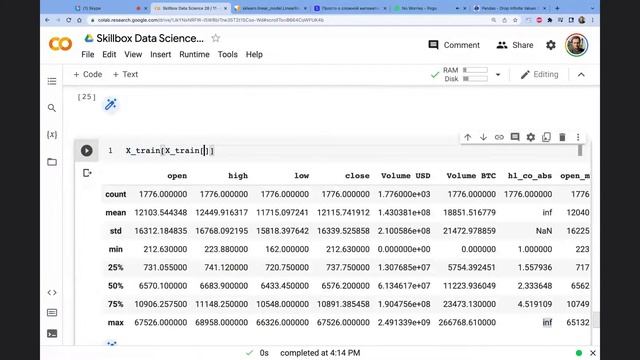Open the user account avatar
This screenshot has height=360, width=640.
coord(576,44)
